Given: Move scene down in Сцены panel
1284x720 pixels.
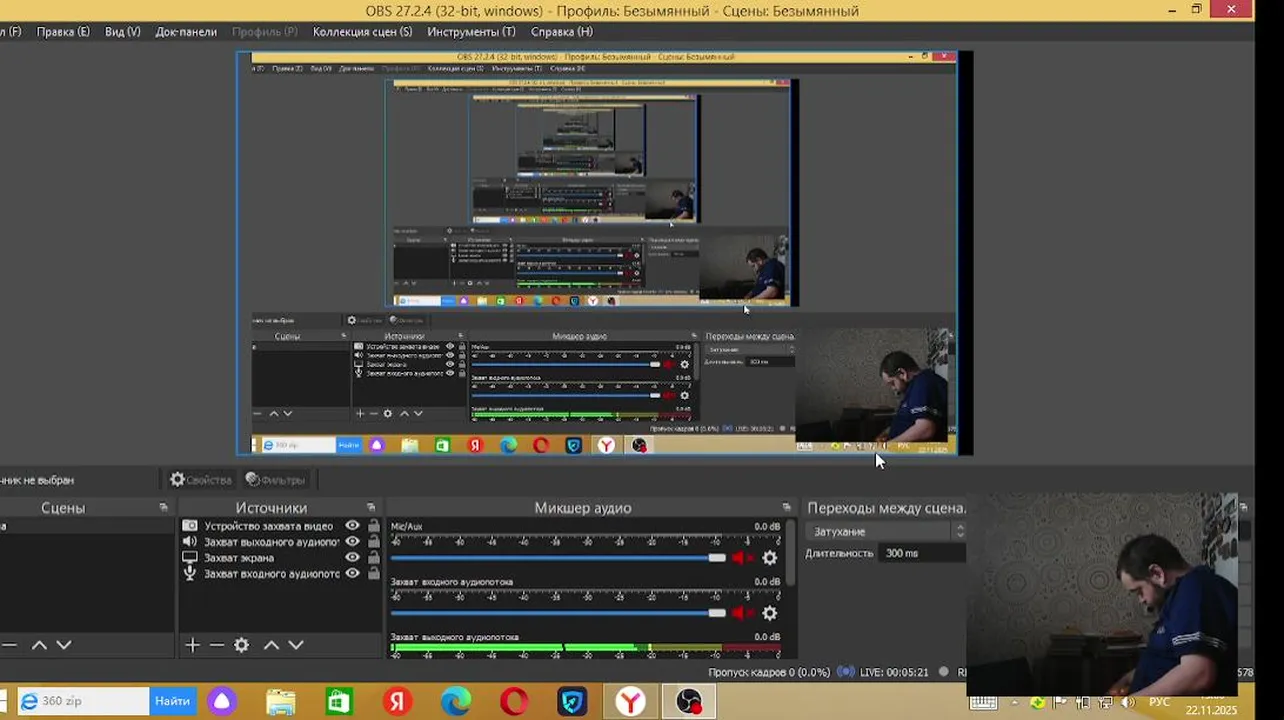Looking at the screenshot, I should point(64,645).
